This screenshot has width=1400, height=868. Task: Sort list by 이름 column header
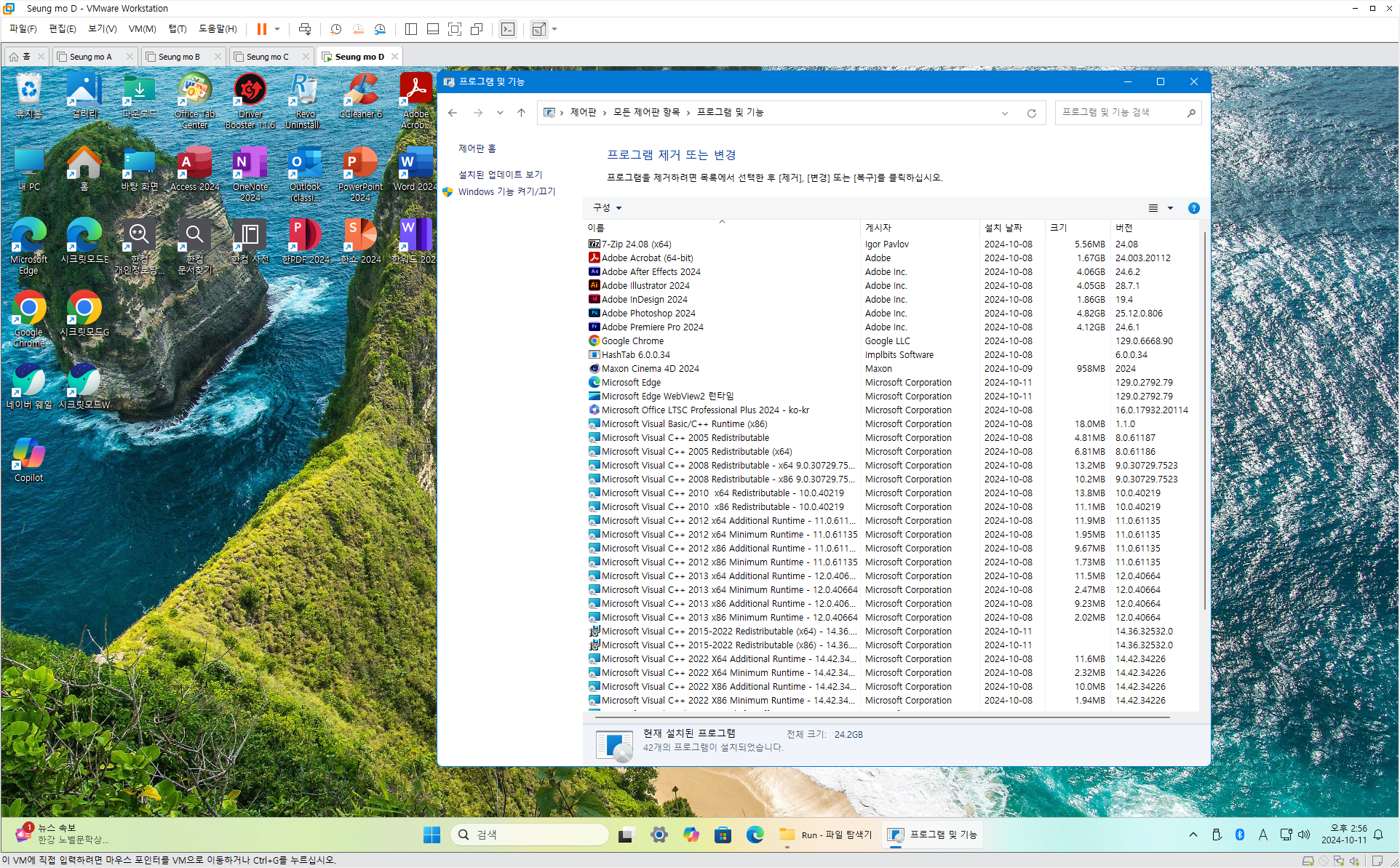(x=722, y=228)
